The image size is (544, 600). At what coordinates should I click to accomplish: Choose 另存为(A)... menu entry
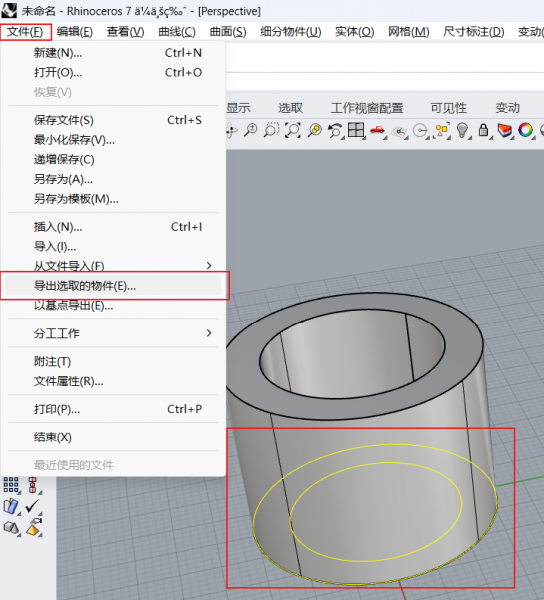pyautogui.click(x=114, y=179)
